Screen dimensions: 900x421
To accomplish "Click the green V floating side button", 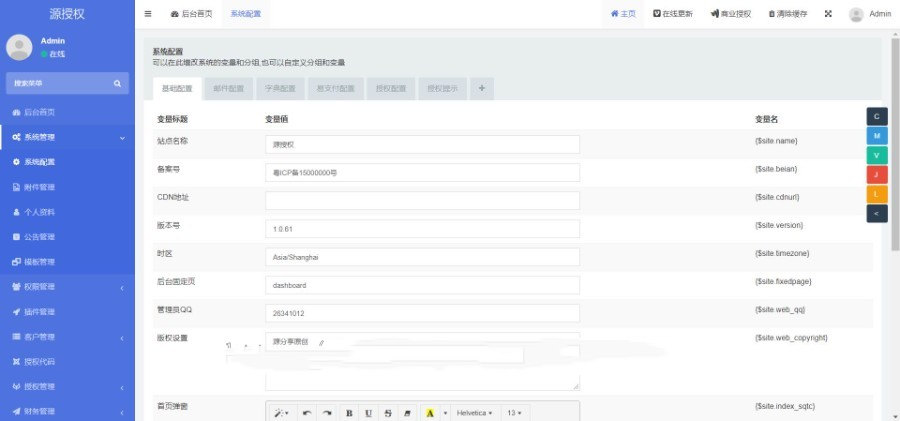I will (877, 155).
